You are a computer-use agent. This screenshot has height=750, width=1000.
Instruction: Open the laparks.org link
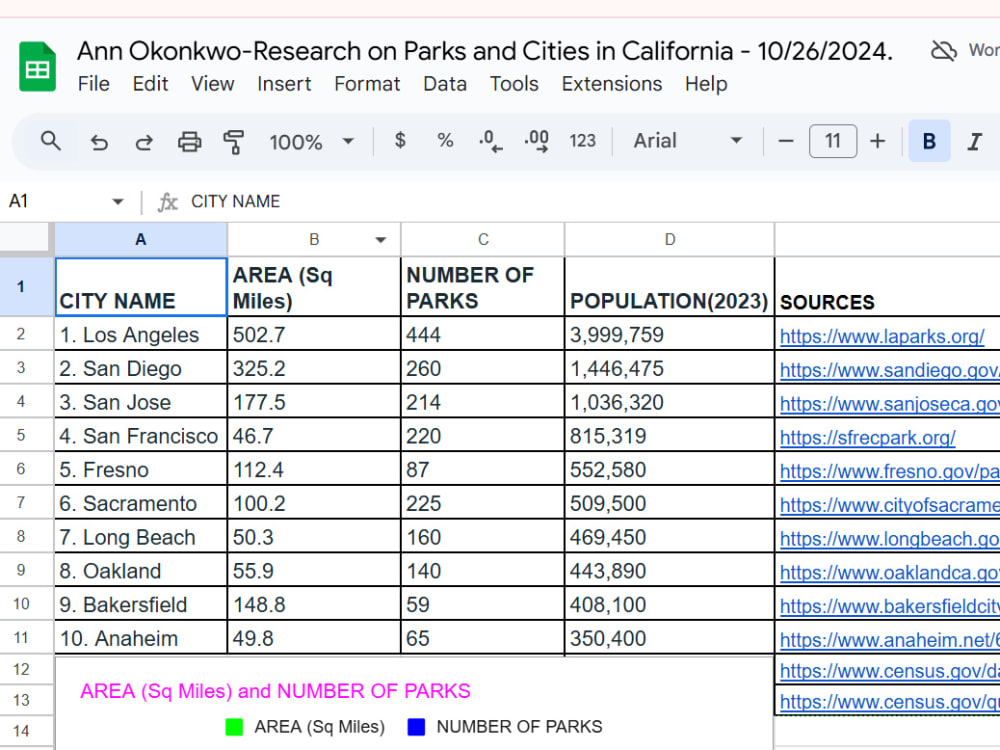(x=882, y=336)
